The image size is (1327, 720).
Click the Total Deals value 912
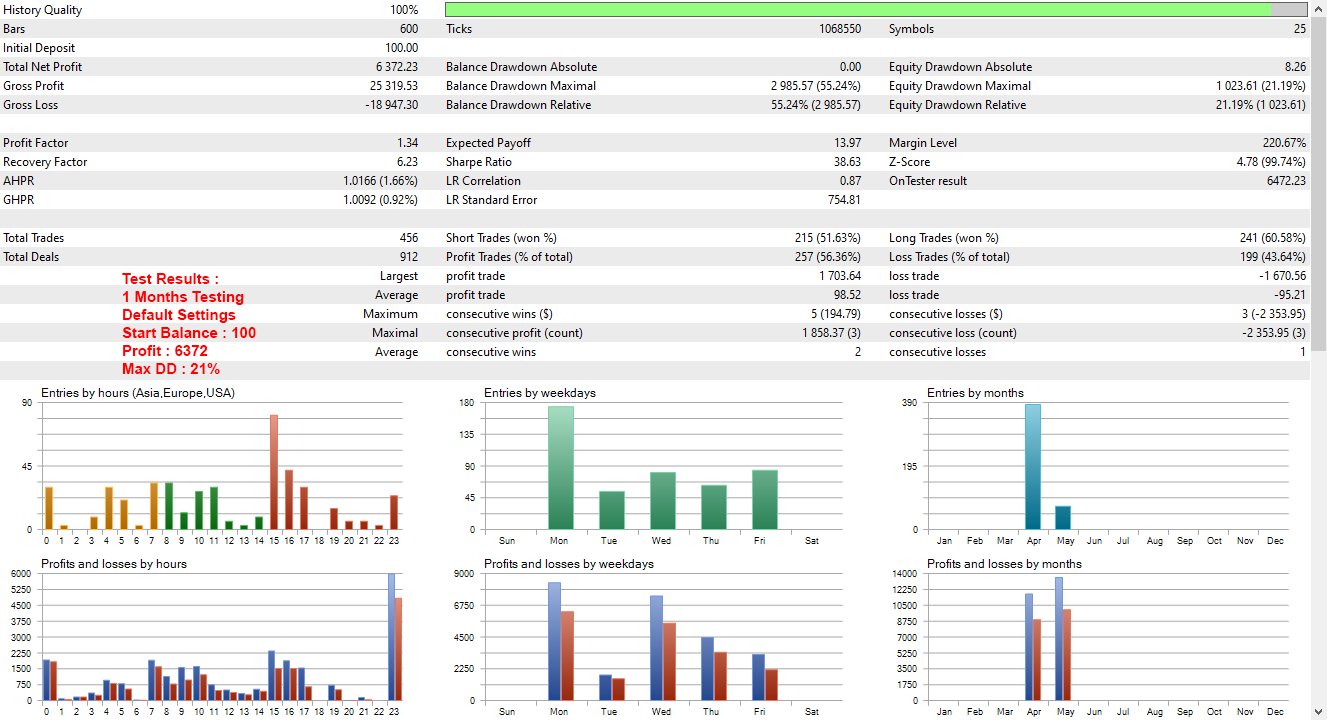(409, 257)
